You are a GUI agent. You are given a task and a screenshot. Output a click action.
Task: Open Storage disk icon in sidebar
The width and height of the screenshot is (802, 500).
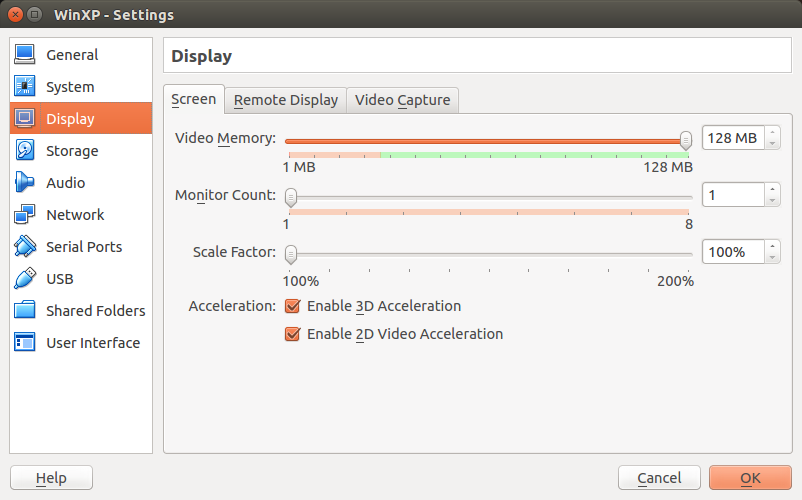(25, 150)
